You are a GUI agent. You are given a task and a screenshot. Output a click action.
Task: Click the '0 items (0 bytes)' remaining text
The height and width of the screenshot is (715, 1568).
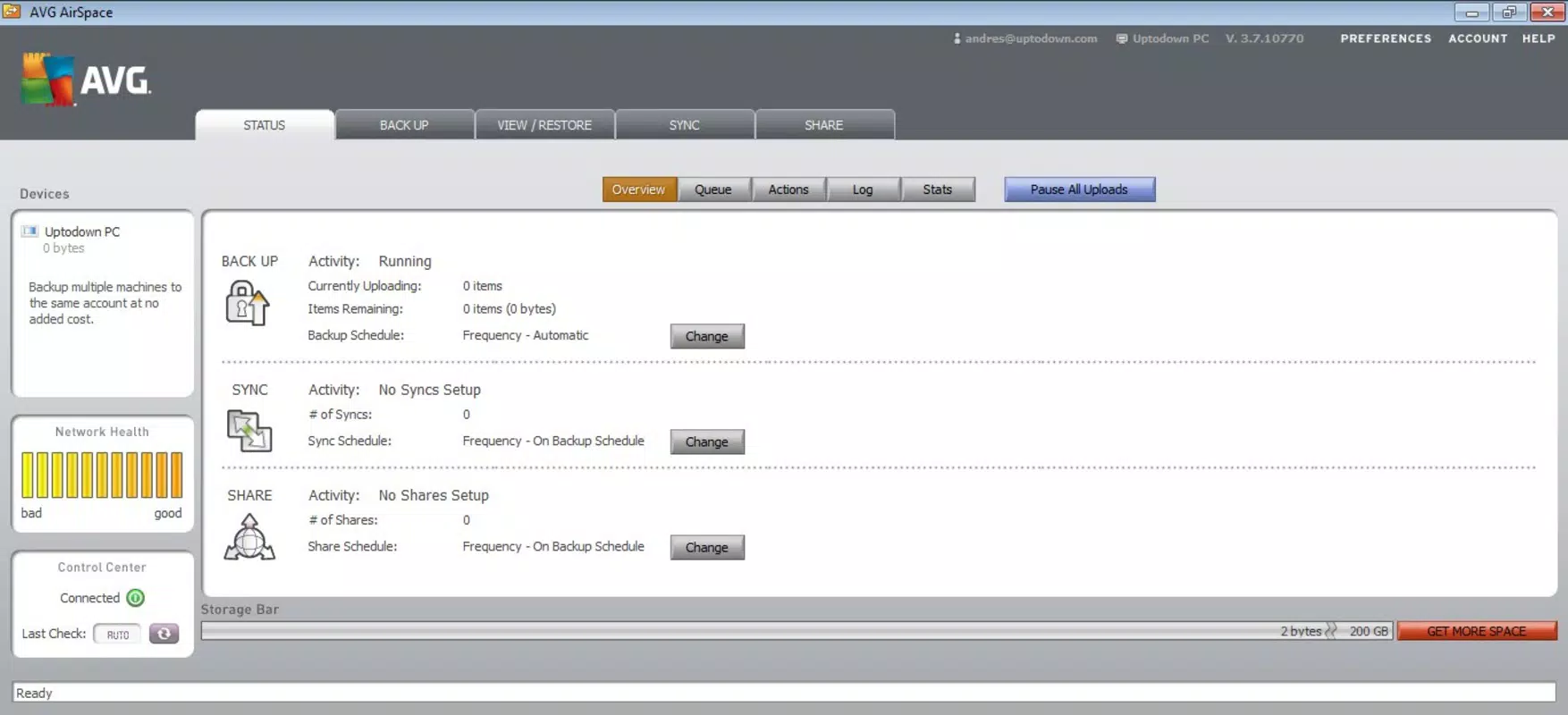(x=510, y=308)
